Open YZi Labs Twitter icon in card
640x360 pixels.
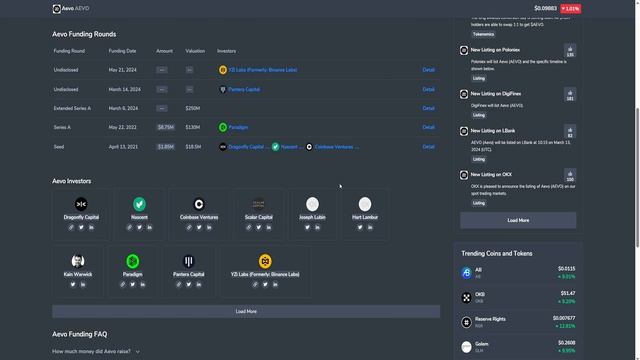click(x=265, y=284)
